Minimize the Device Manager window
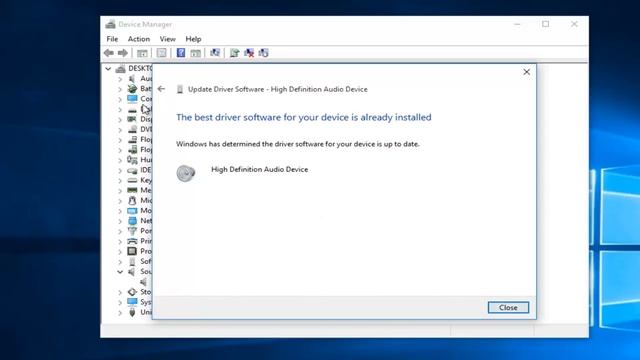The height and width of the screenshot is (360, 640). click(517, 24)
